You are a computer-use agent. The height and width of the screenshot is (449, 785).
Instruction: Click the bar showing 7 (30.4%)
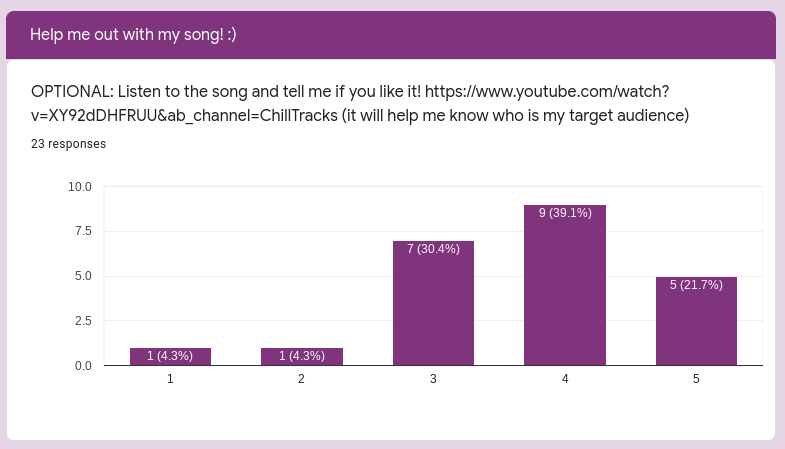coord(433,303)
